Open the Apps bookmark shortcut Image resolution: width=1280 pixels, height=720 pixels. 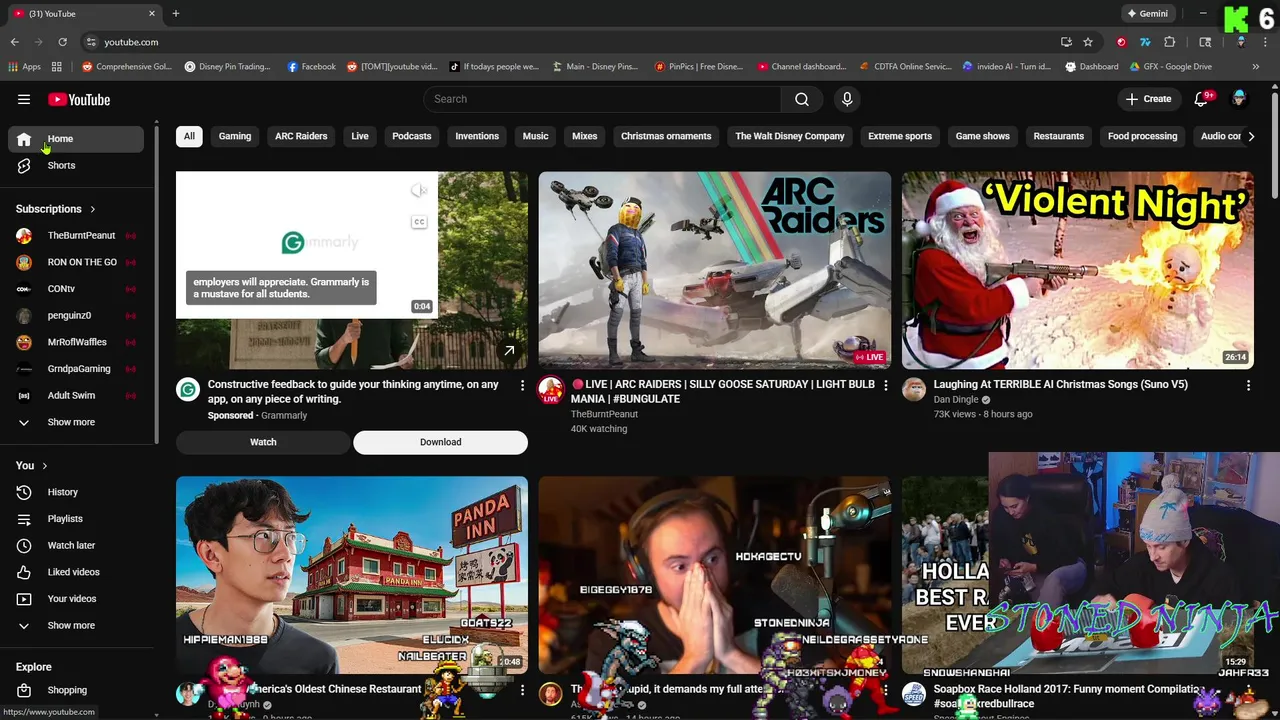tap(24, 67)
